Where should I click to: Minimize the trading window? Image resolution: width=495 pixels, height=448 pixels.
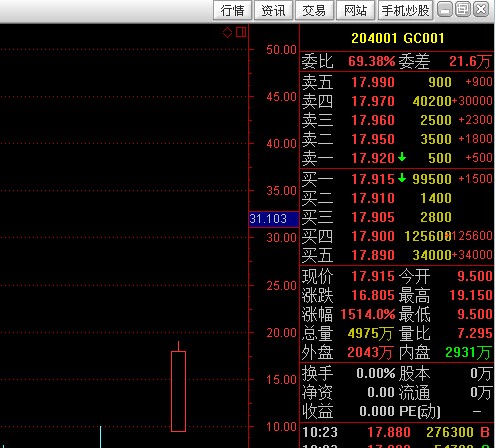click(x=444, y=9)
